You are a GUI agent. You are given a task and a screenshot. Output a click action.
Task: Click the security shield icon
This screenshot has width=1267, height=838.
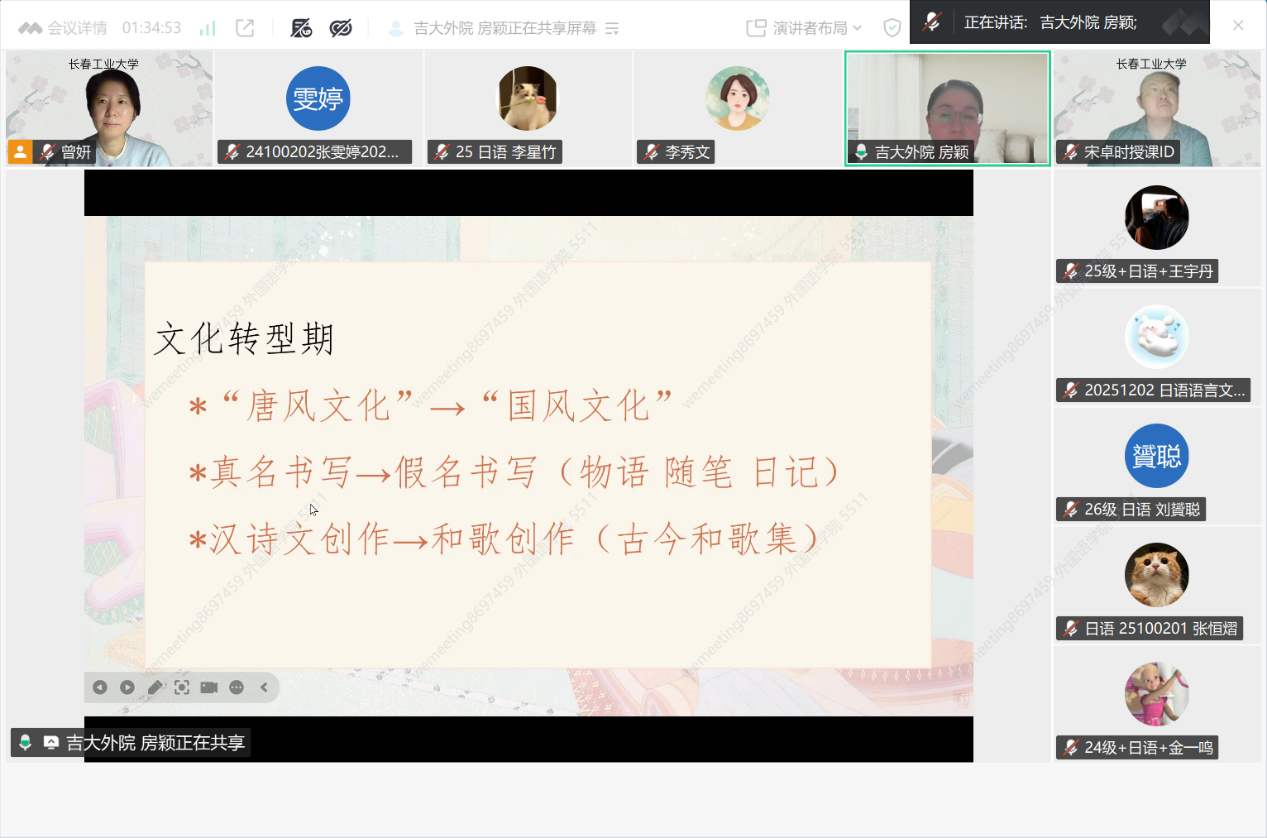pos(892,28)
